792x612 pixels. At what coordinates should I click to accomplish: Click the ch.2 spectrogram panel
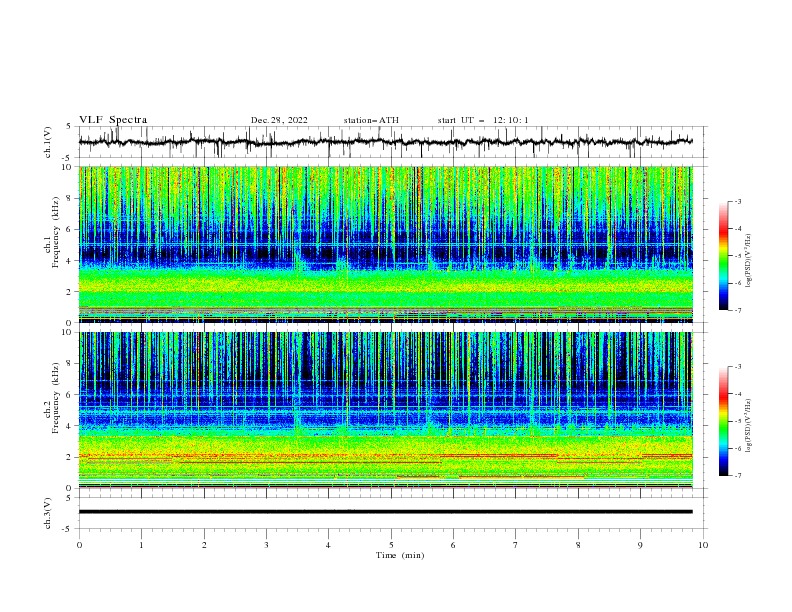point(386,410)
